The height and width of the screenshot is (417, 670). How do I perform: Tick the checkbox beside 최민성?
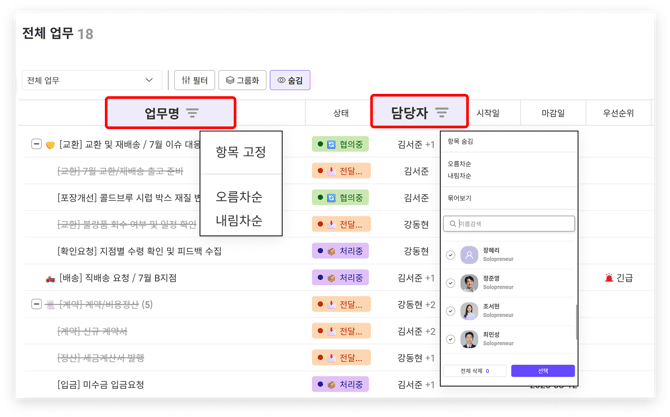(x=451, y=340)
